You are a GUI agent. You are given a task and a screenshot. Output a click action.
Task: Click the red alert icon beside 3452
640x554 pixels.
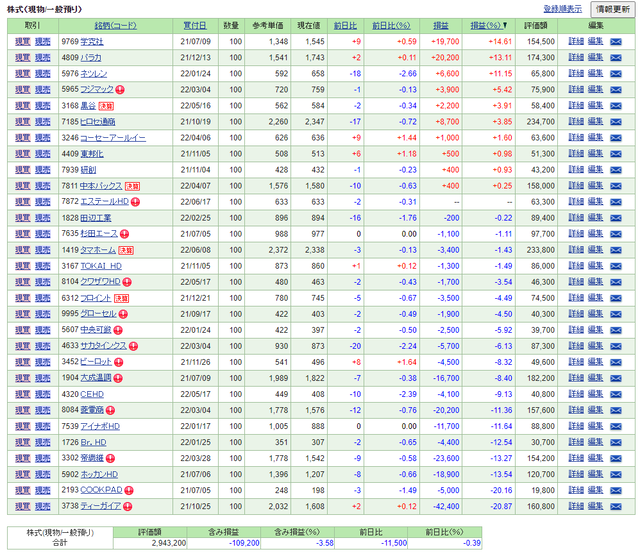(118, 362)
